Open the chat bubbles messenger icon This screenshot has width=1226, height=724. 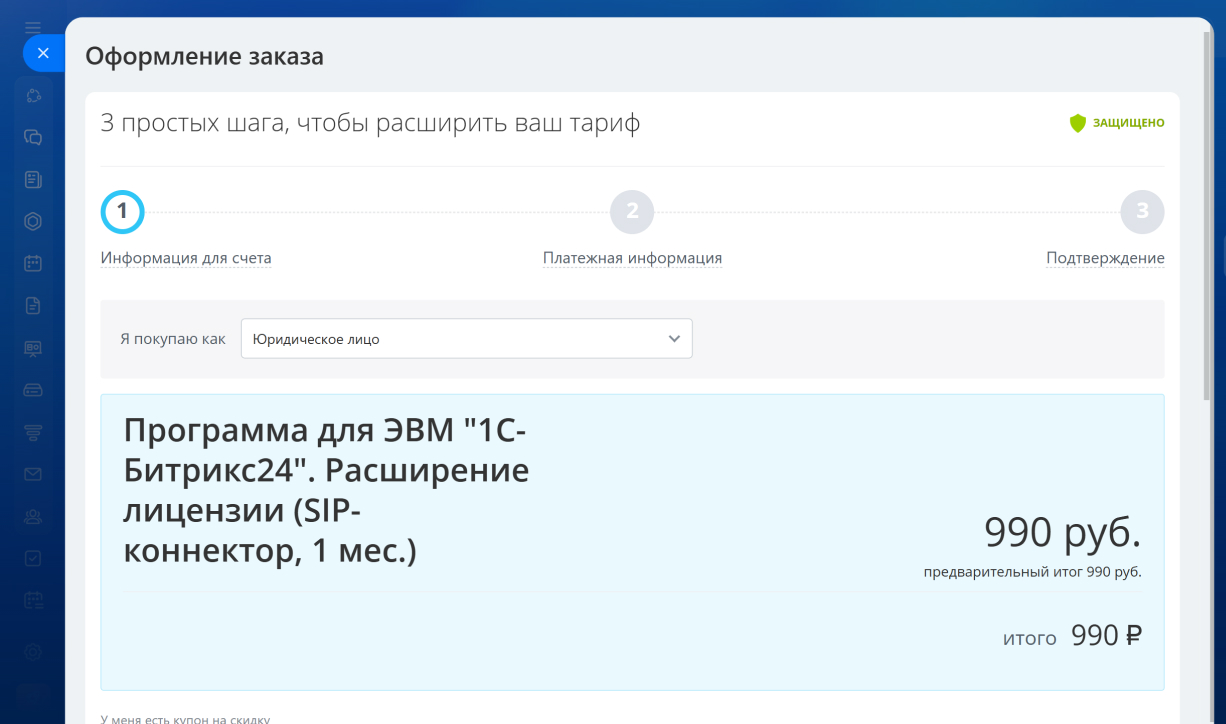pos(33,138)
